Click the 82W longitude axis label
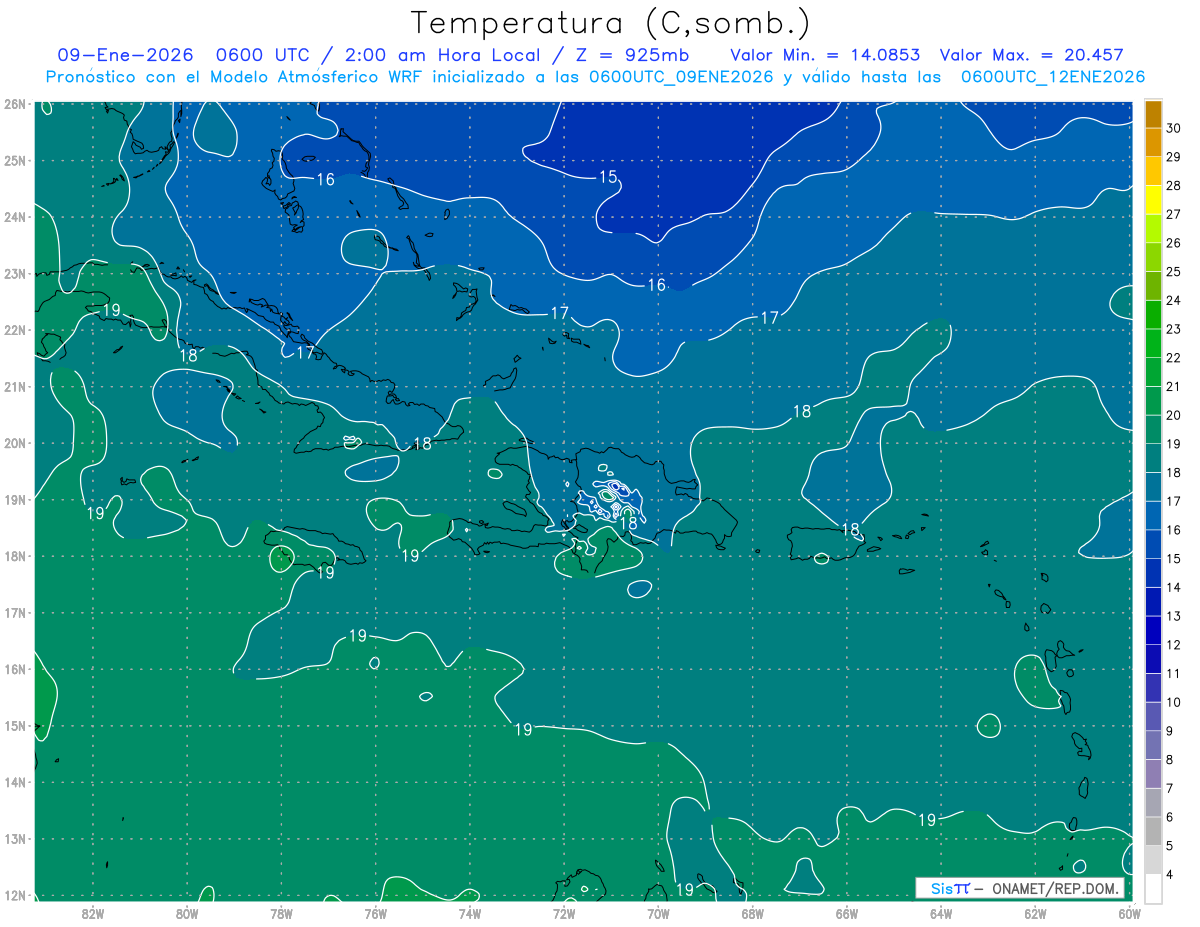The image size is (1200, 927). 92,913
